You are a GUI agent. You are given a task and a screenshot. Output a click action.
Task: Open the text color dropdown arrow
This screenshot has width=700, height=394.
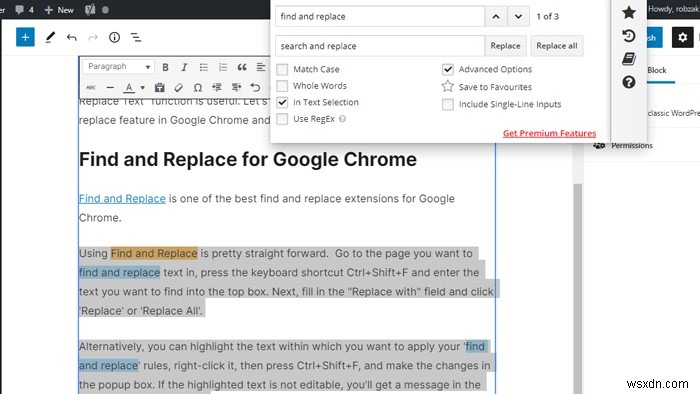coord(142,88)
